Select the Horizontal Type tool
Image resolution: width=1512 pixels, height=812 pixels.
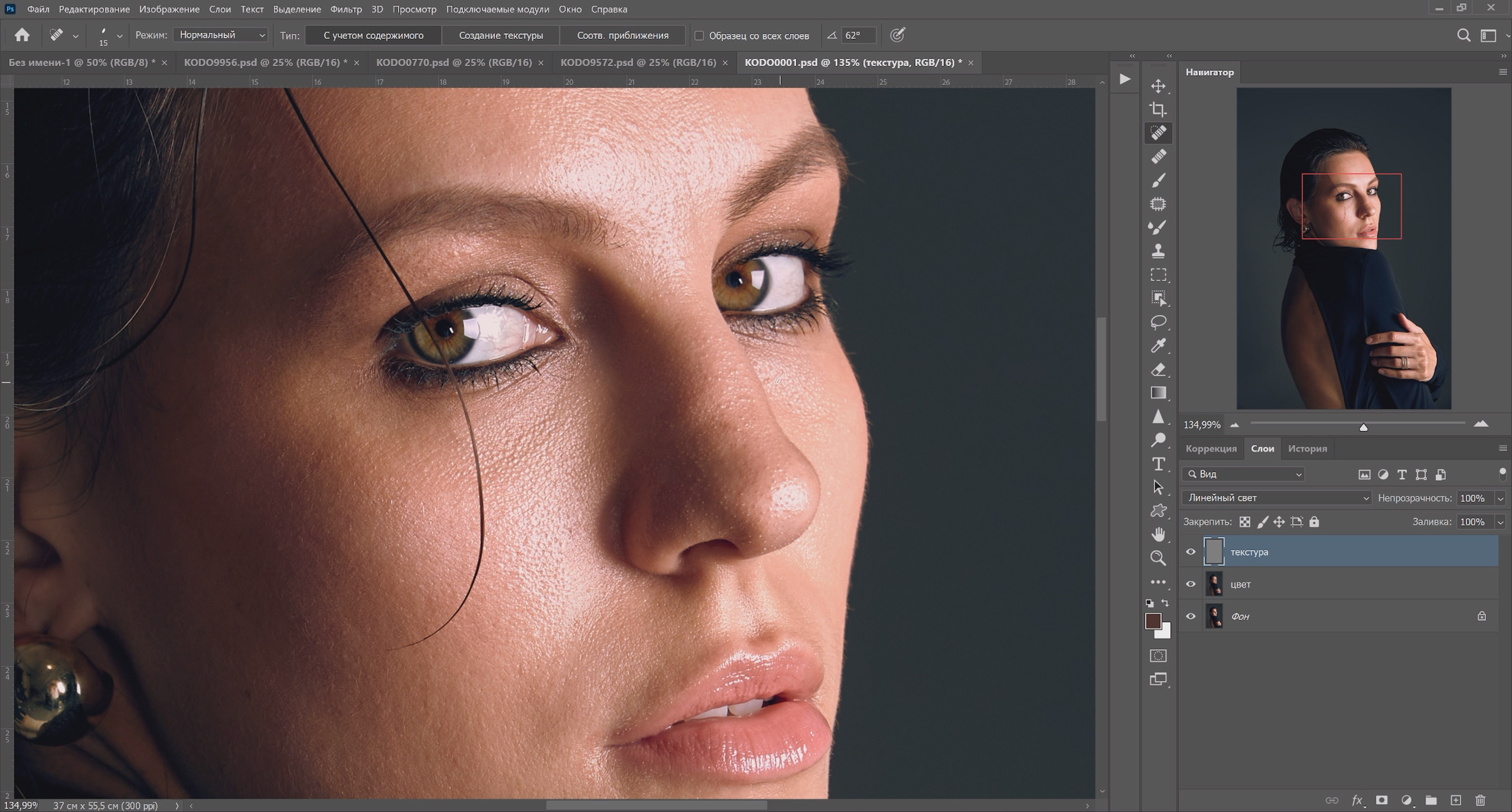1158,464
